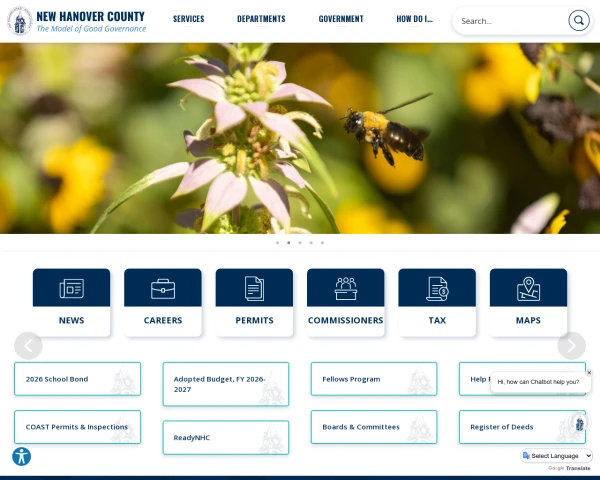Viewport: 600px width, 480px height.
Task: Open the Maps pin icon tile
Action: [528, 288]
